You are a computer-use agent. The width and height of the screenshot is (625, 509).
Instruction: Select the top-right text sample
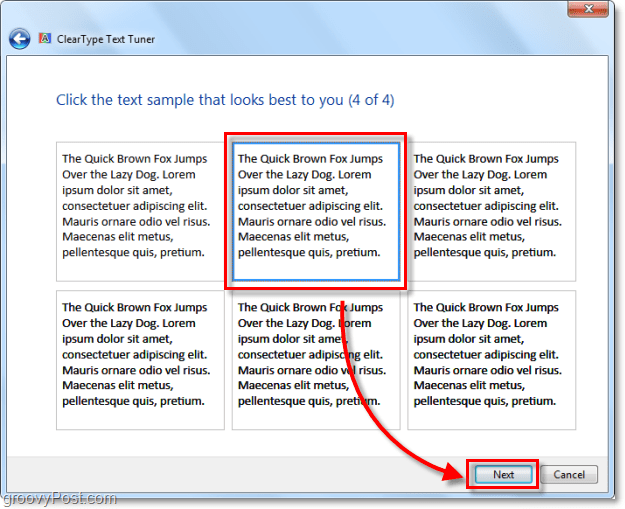click(x=491, y=212)
